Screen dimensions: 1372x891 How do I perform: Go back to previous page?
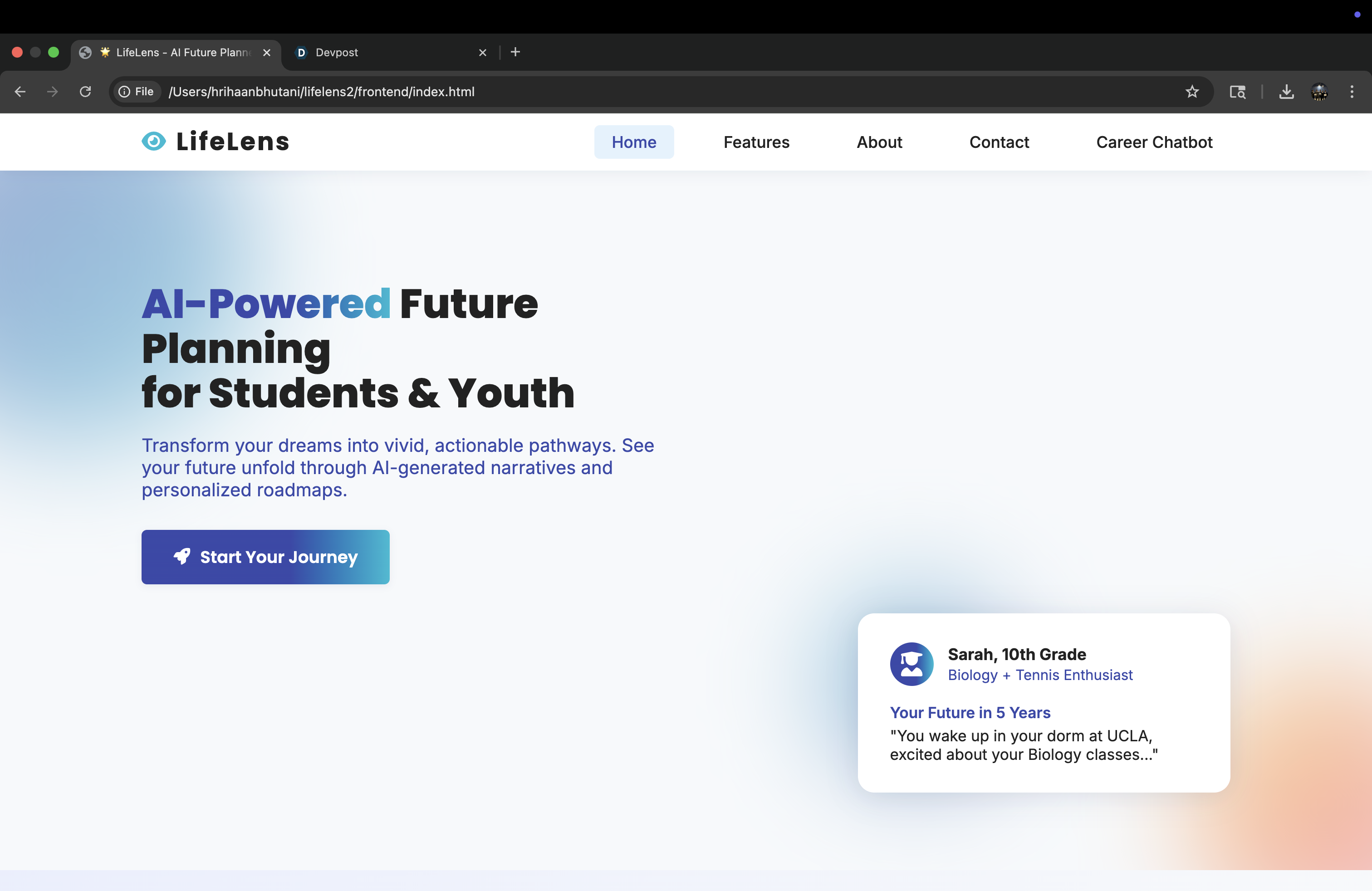tap(20, 92)
